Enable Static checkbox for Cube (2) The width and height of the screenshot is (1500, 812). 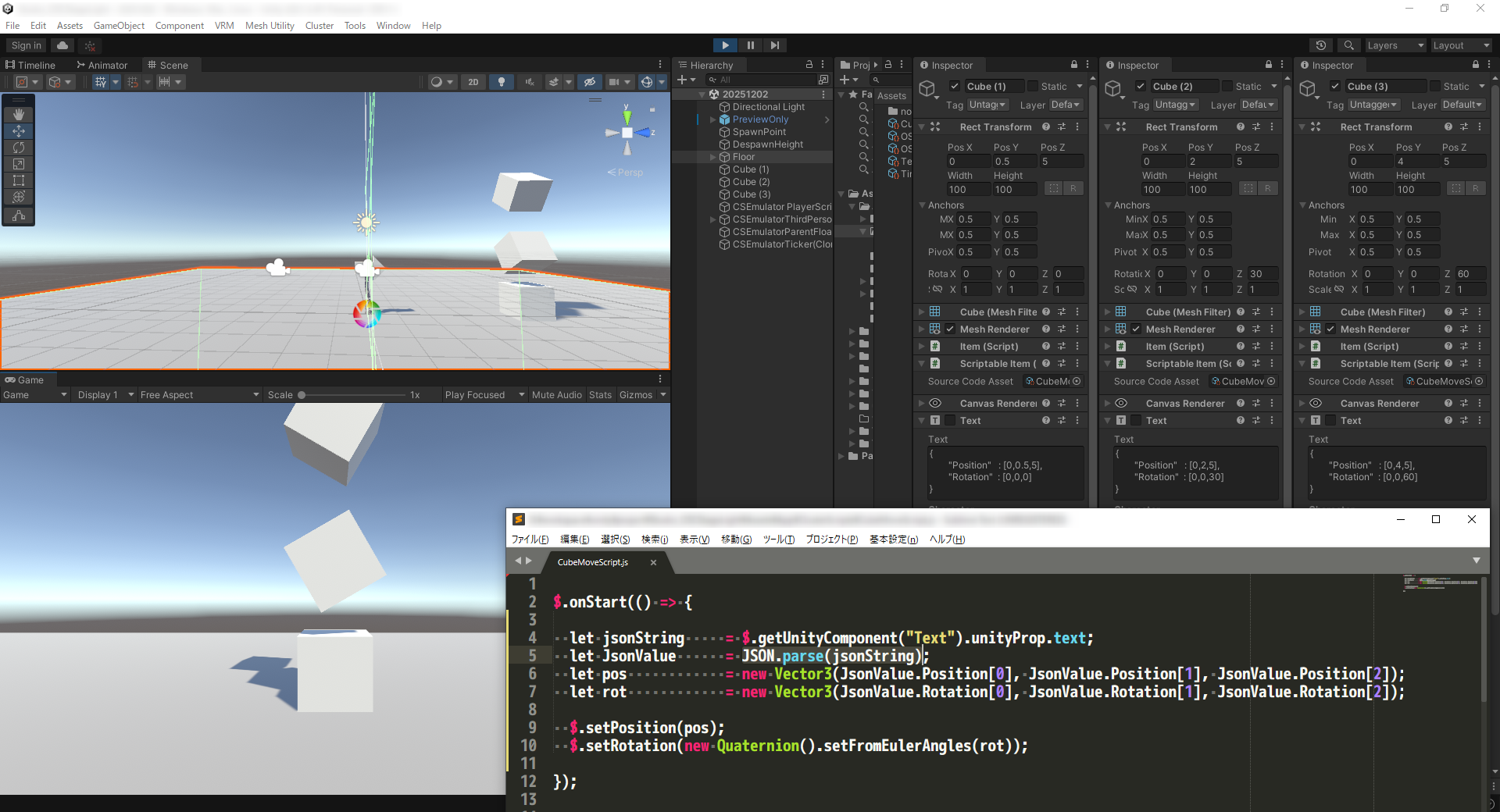pos(1227,87)
